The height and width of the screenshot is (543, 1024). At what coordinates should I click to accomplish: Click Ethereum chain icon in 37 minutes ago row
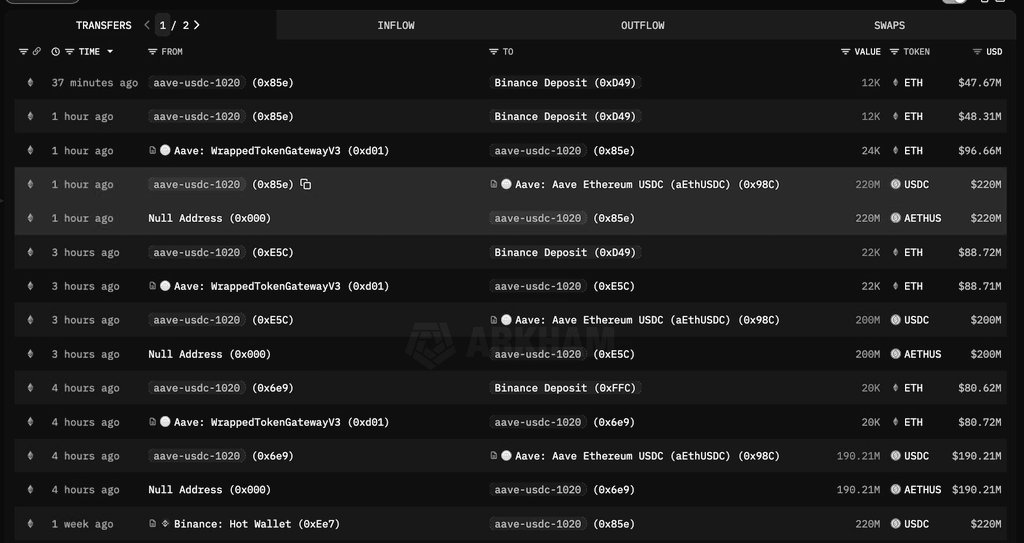30,82
